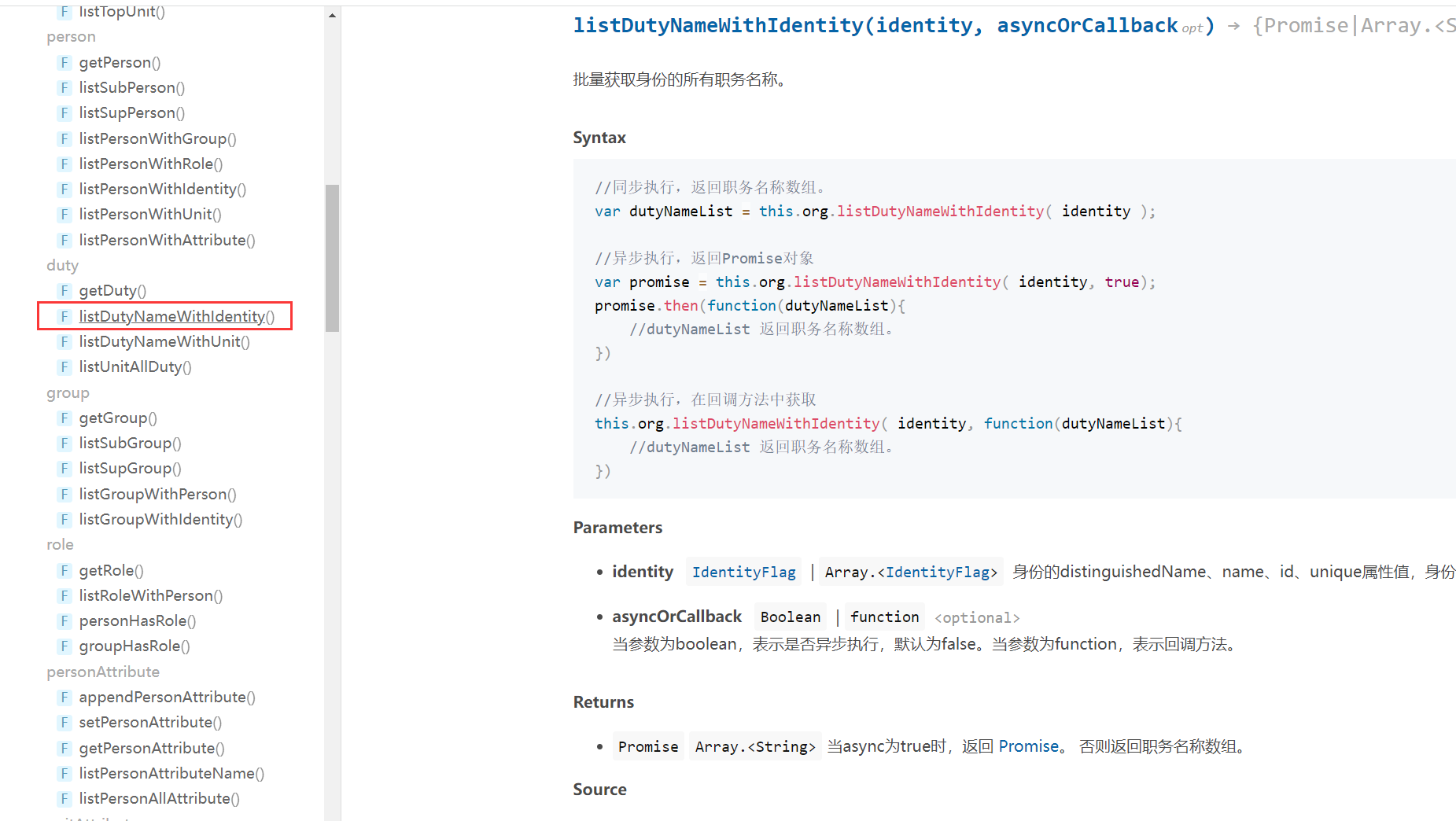Click the F icon beside listUnitAllDuty()
The height and width of the screenshot is (821, 1456).
click(x=65, y=367)
